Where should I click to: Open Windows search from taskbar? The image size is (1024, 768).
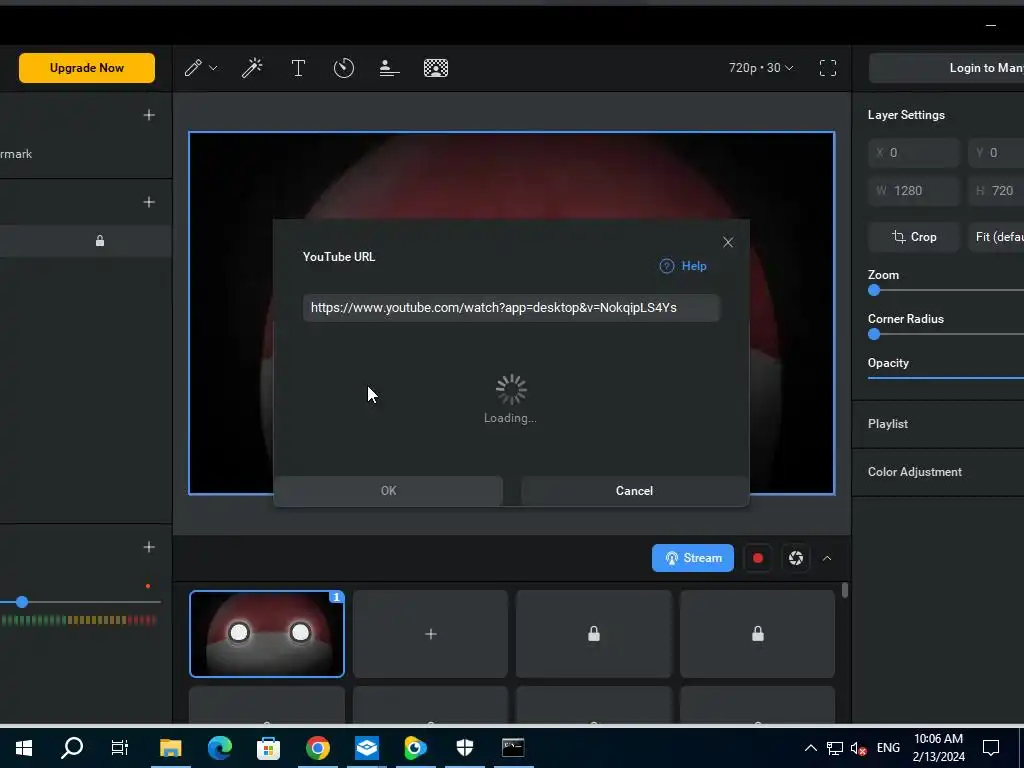72,748
